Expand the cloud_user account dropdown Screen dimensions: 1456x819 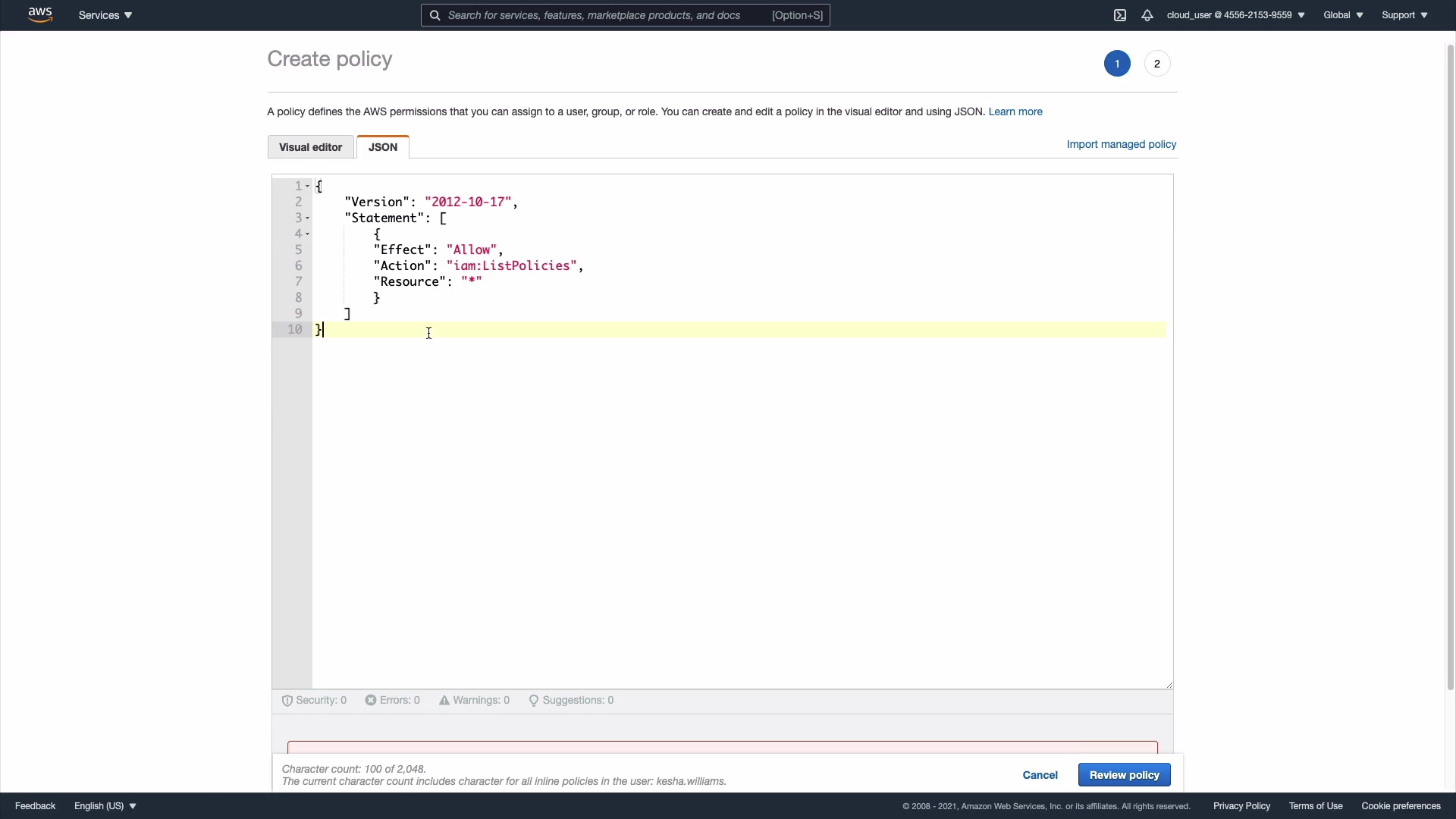point(1235,15)
